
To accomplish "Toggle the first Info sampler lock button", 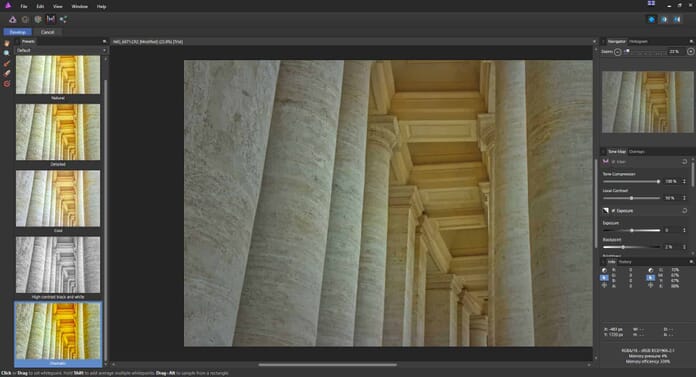I will [x=604, y=278].
